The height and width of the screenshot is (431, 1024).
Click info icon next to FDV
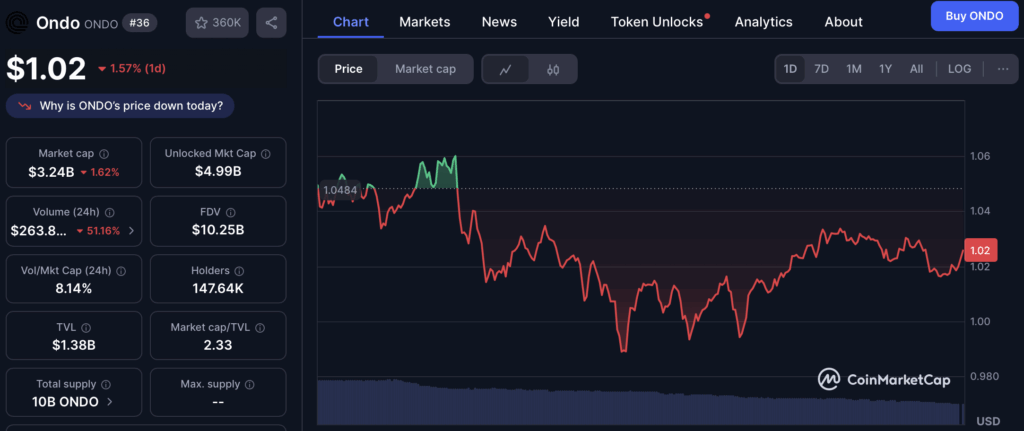(x=231, y=212)
